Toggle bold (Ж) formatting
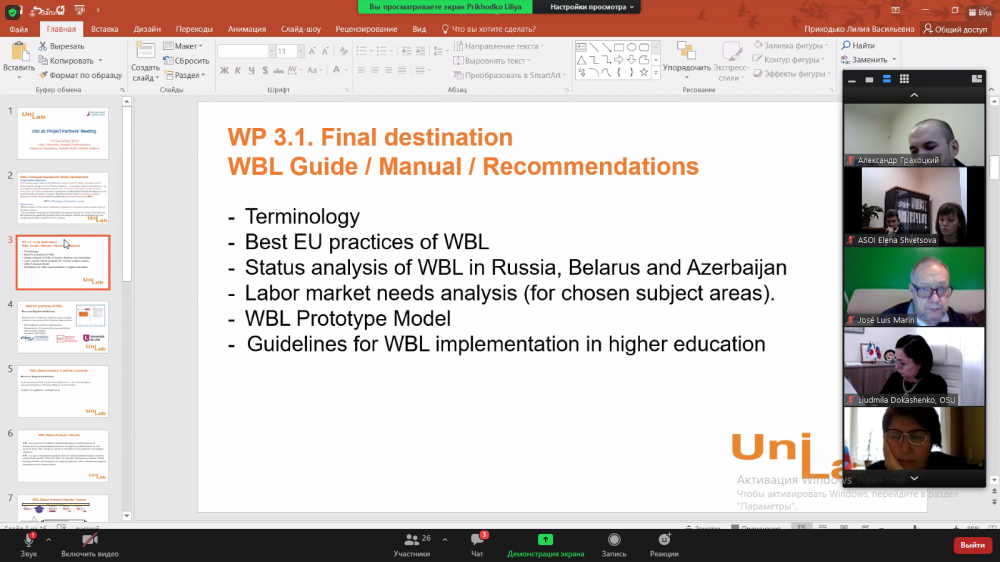The height and width of the screenshot is (562, 1000). click(224, 70)
